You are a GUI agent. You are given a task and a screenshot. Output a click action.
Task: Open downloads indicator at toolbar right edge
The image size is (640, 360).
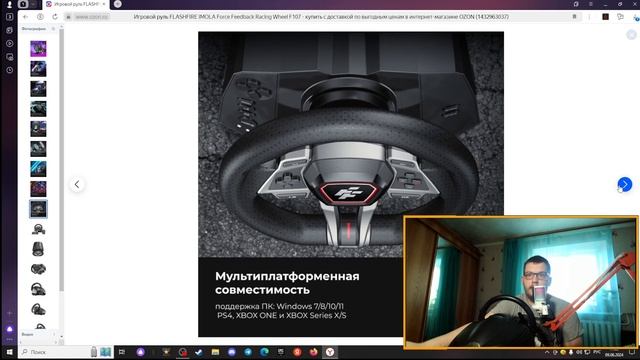coord(636,17)
